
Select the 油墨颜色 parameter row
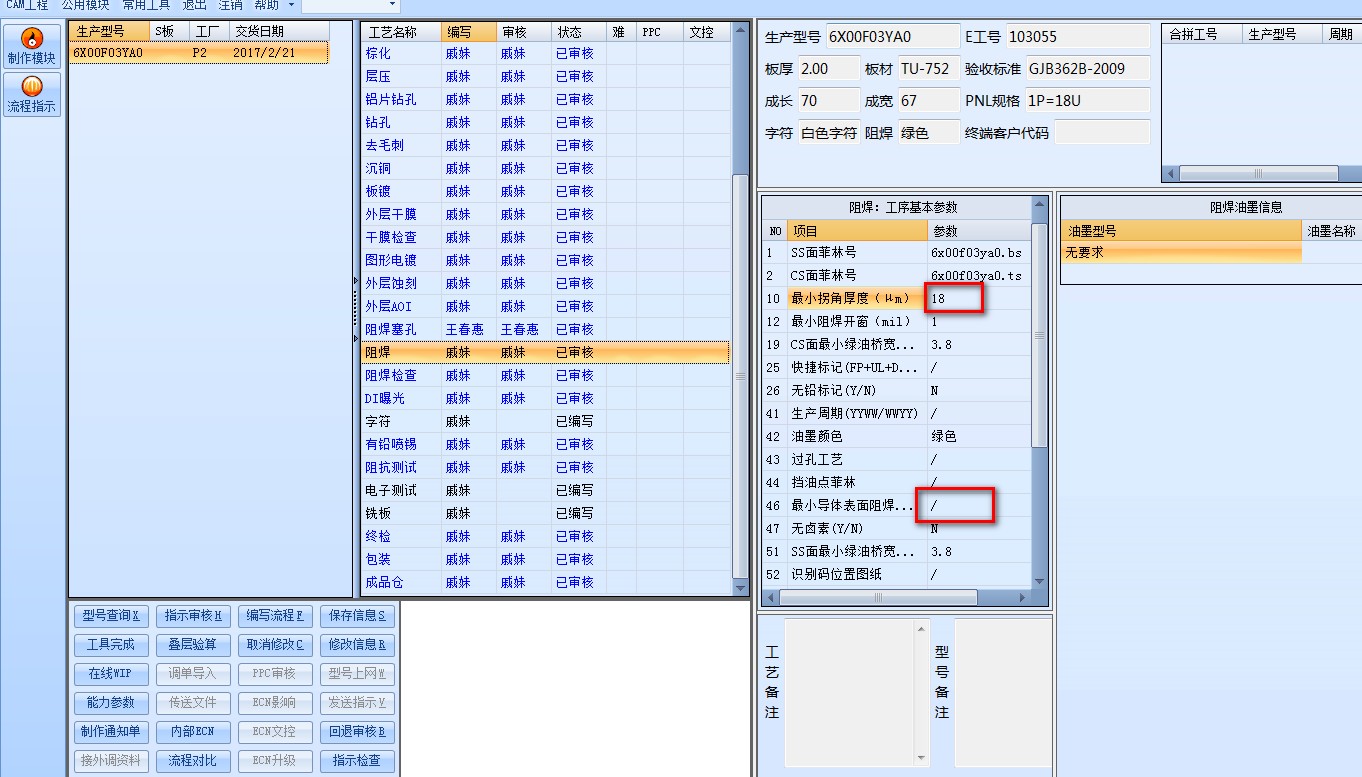coord(896,437)
